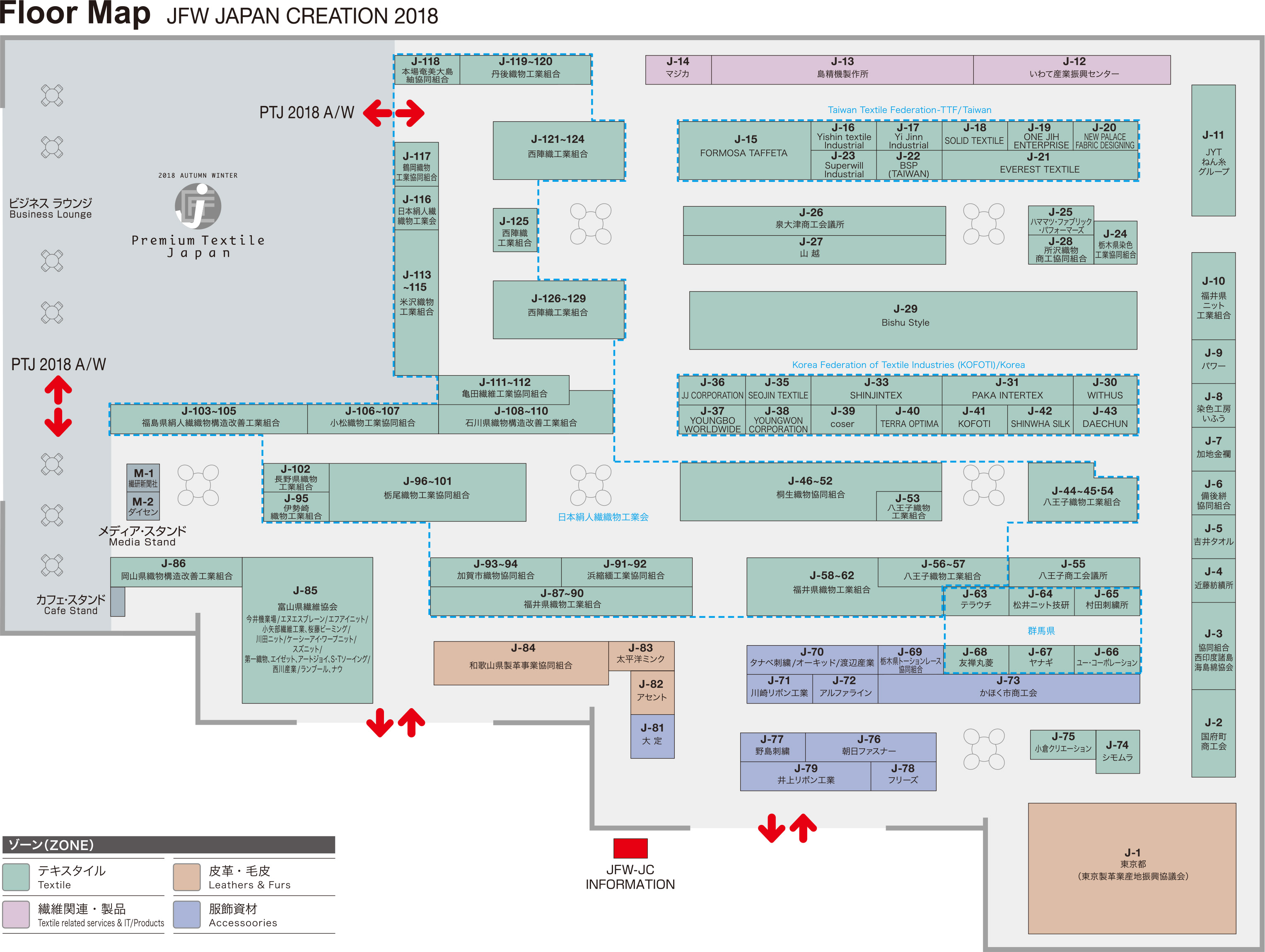Select the Accessories blue legend swatch
Screen dimensions: 1265x952
[x=187, y=915]
